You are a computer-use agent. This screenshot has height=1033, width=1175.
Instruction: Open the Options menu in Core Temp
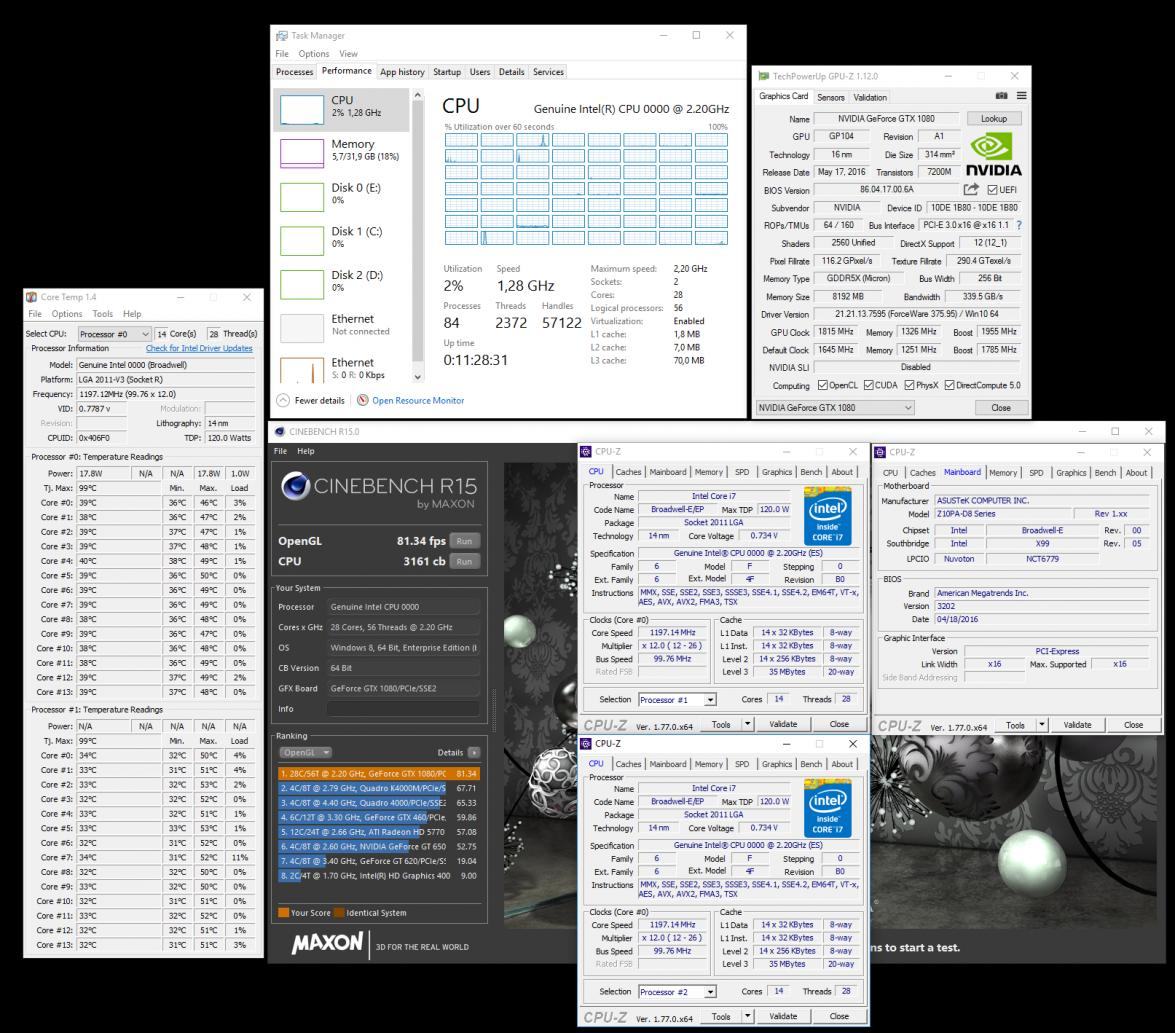tap(67, 314)
